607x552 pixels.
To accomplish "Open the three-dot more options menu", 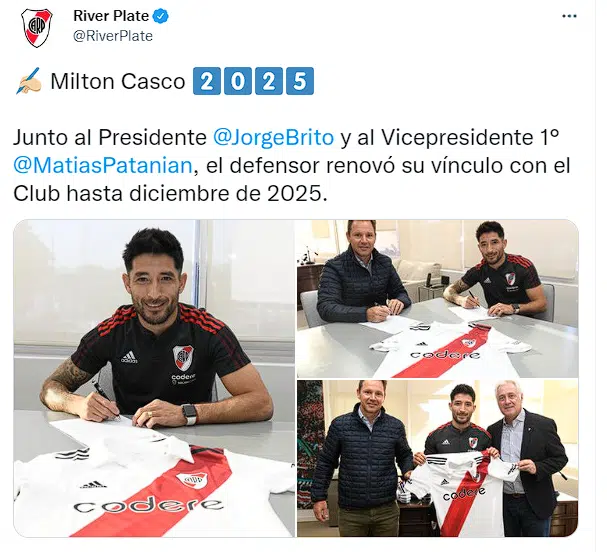I will 569,16.
